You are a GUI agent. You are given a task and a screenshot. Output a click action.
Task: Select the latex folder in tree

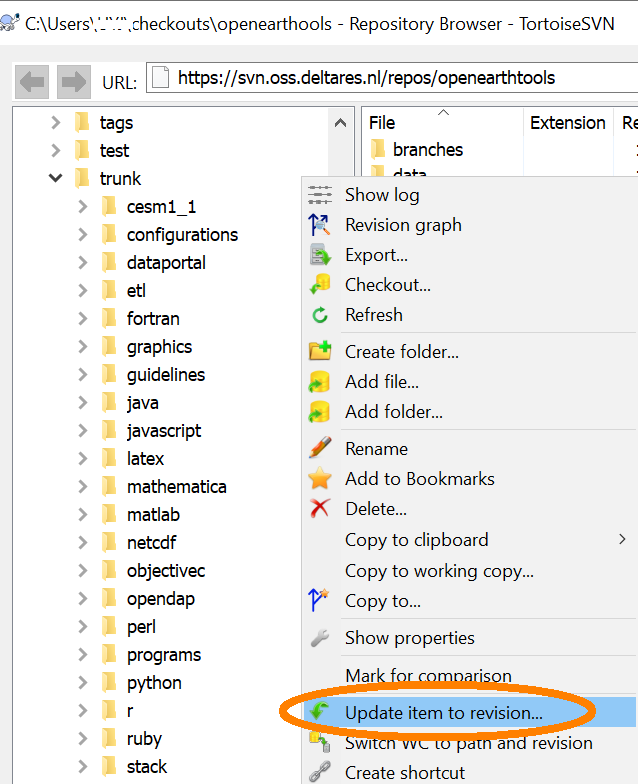(145, 458)
